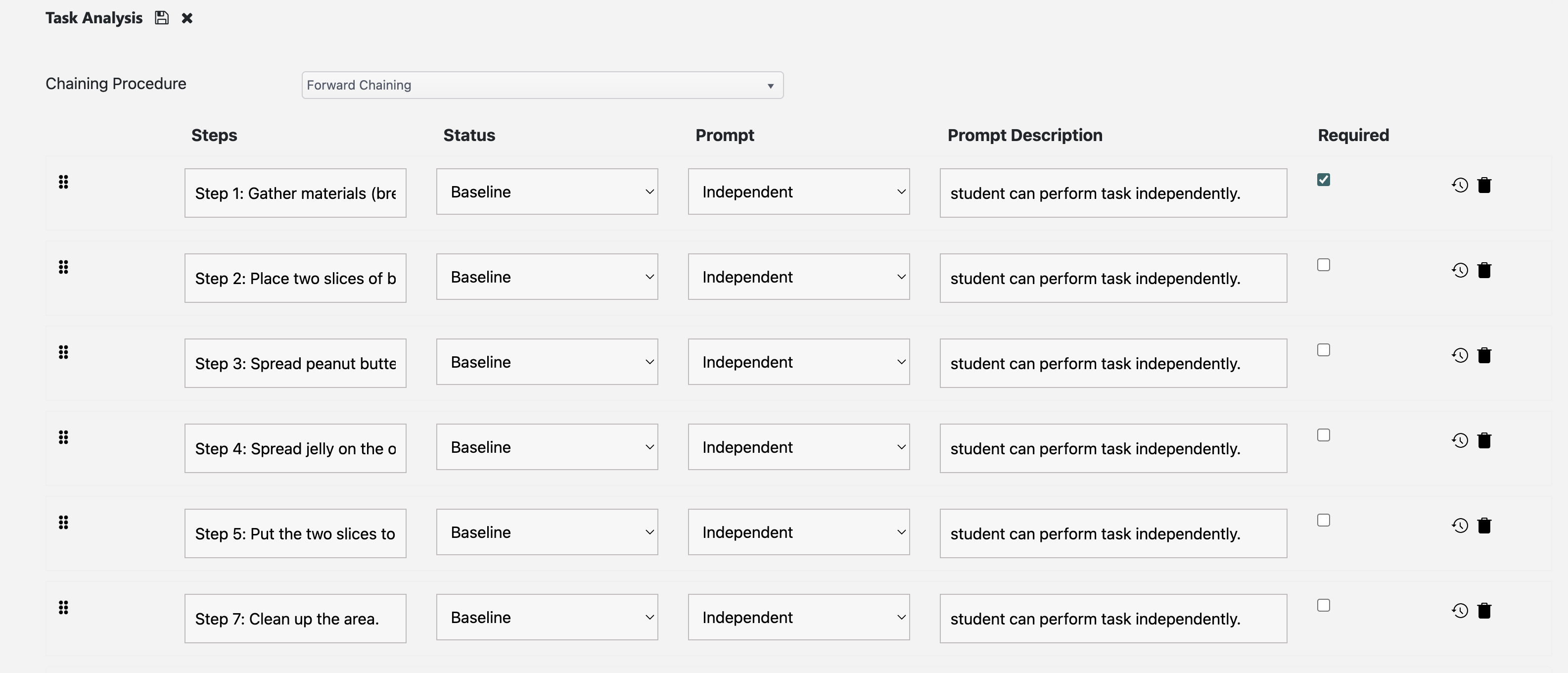Click the Step 1: Gather materials text field

[295, 193]
